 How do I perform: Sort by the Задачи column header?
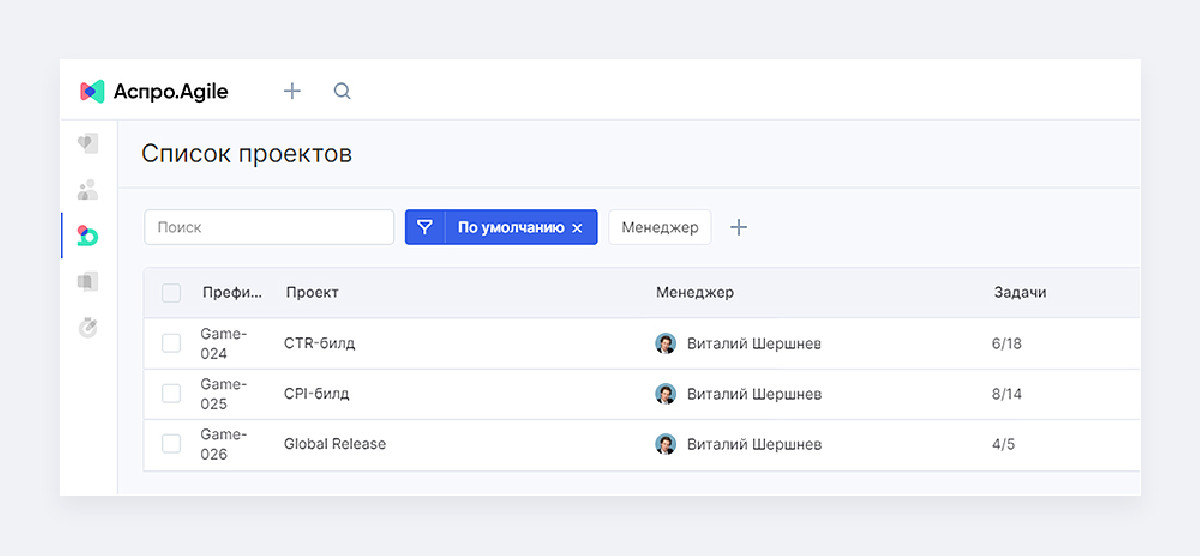(1020, 292)
